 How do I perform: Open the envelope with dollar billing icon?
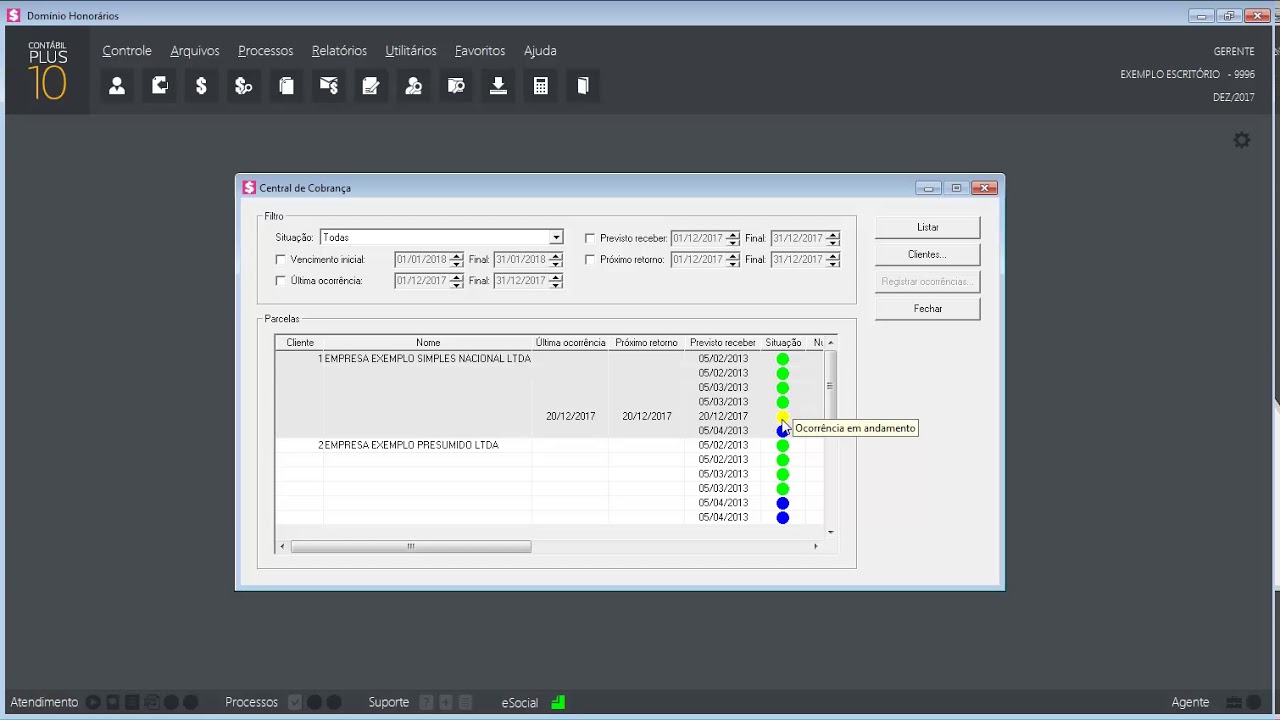[x=328, y=86]
